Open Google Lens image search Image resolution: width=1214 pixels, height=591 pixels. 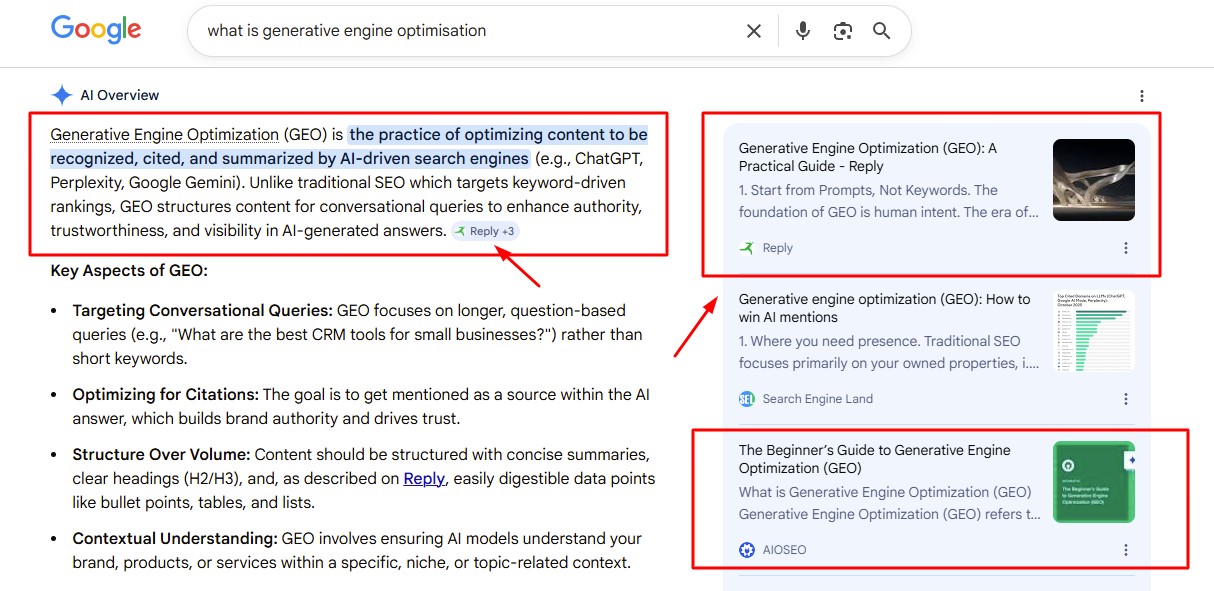(x=843, y=31)
